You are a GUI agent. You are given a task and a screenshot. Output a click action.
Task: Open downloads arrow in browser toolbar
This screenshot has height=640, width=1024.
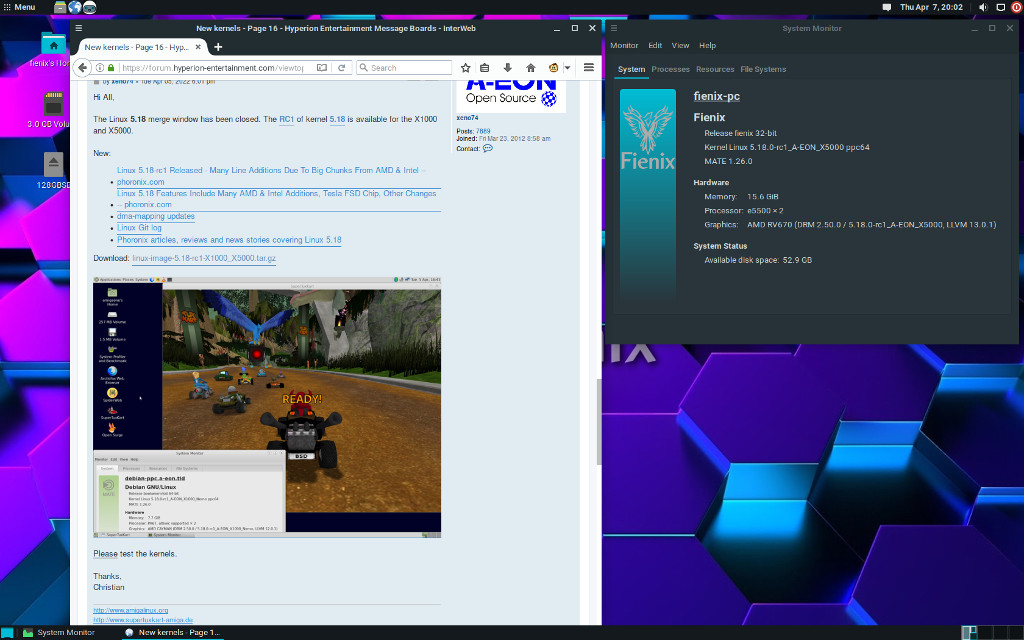pyautogui.click(x=507, y=68)
